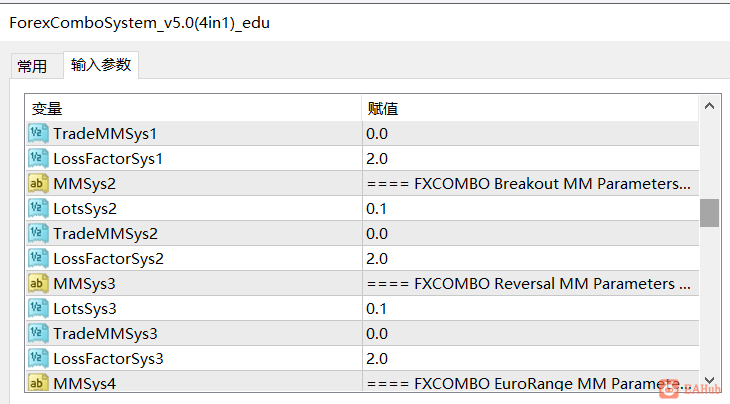The image size is (730, 404).
Task: Click the MMSys2 string variable icon
Action: click(38, 184)
